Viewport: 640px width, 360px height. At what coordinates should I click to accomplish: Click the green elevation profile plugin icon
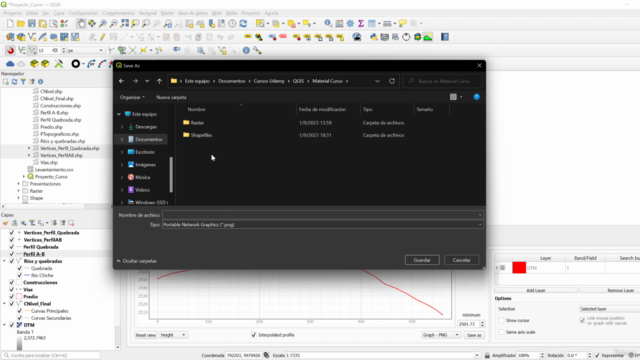(x=428, y=37)
